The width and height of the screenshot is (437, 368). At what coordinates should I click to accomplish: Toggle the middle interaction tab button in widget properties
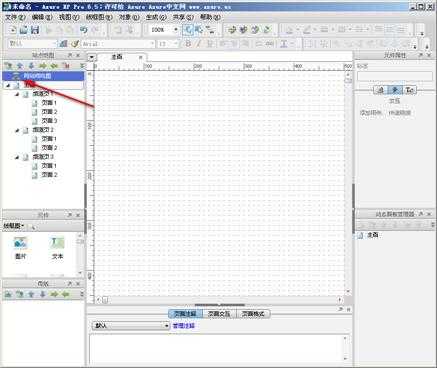(x=395, y=90)
